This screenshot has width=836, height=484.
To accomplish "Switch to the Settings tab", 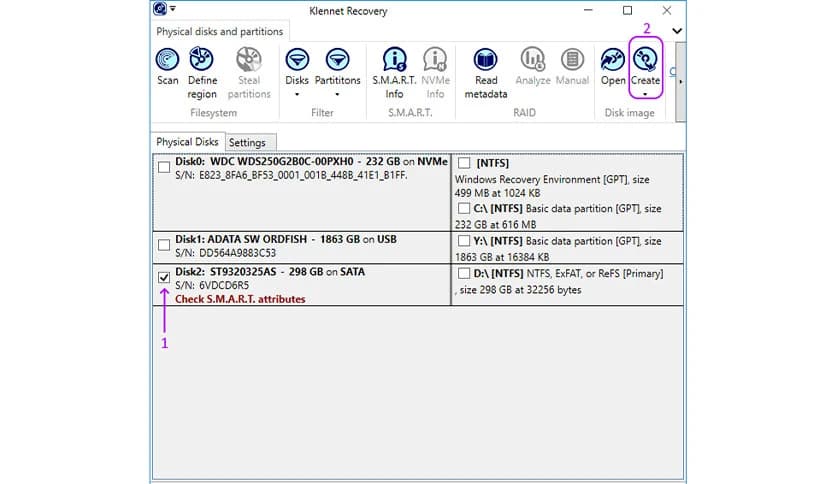I will [x=247, y=142].
